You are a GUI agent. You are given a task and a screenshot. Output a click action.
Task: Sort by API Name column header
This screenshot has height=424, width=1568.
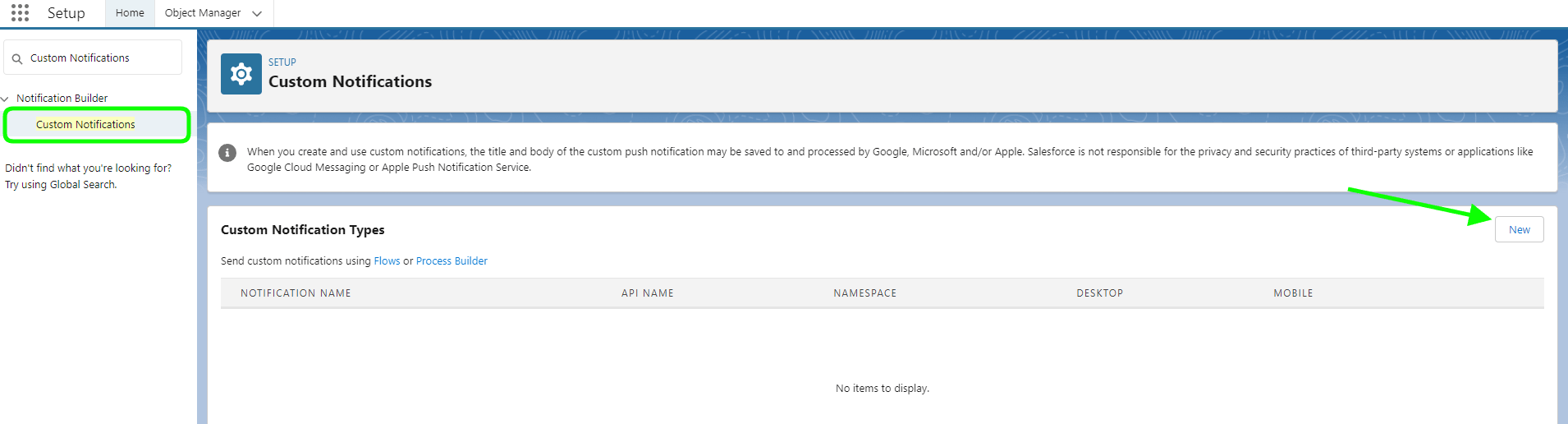pos(648,293)
